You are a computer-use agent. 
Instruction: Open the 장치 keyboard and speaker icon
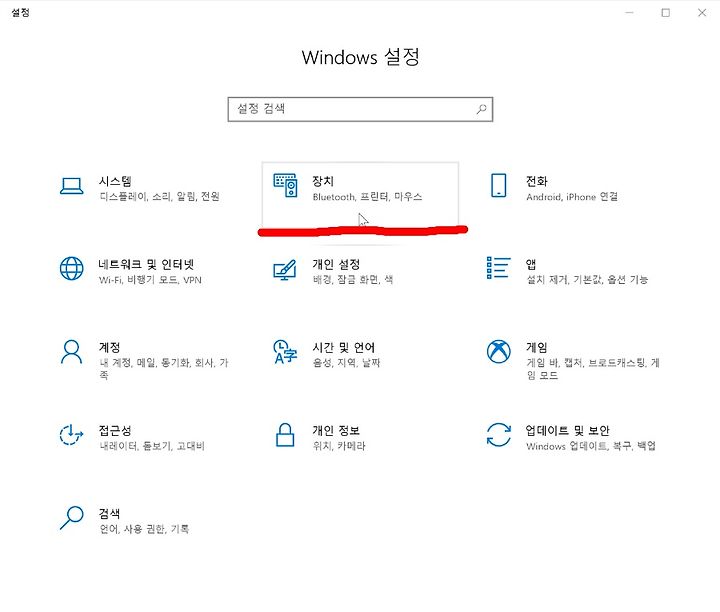(286, 185)
